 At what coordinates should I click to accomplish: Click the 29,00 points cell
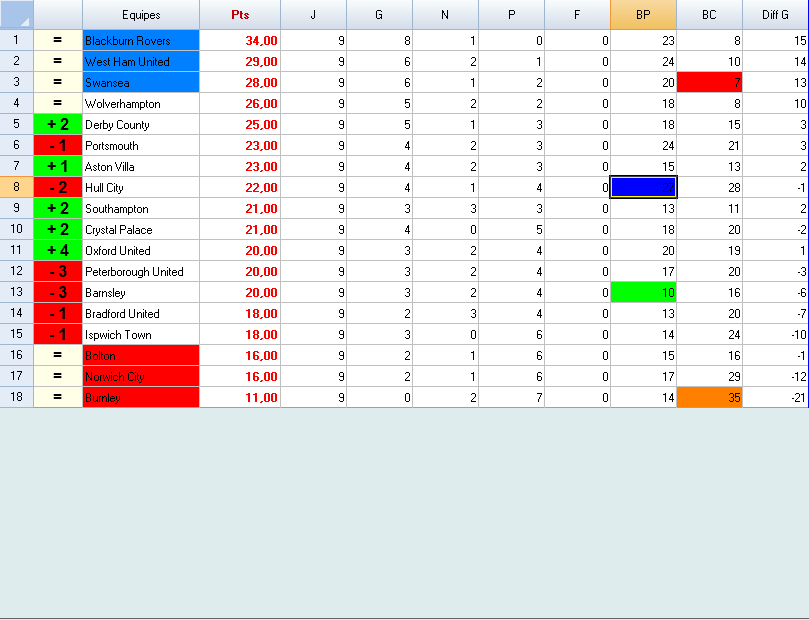coord(240,61)
